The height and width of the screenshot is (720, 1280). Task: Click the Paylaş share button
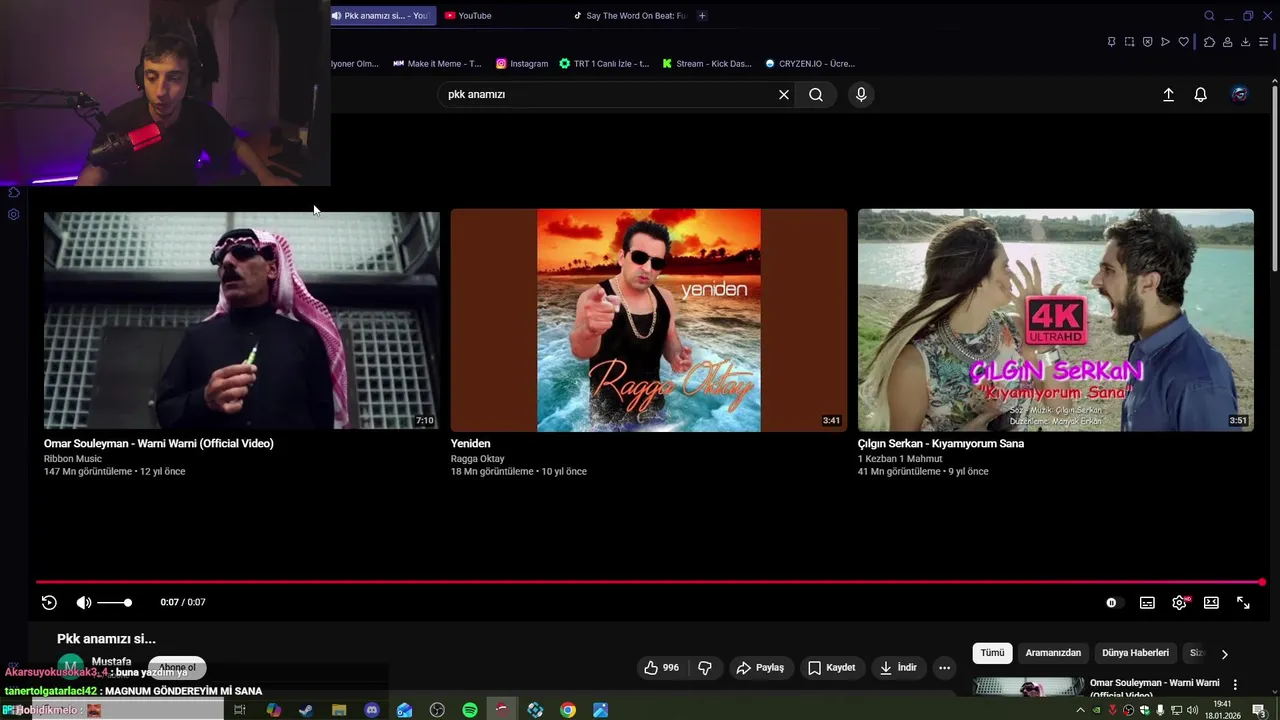pyautogui.click(x=760, y=667)
